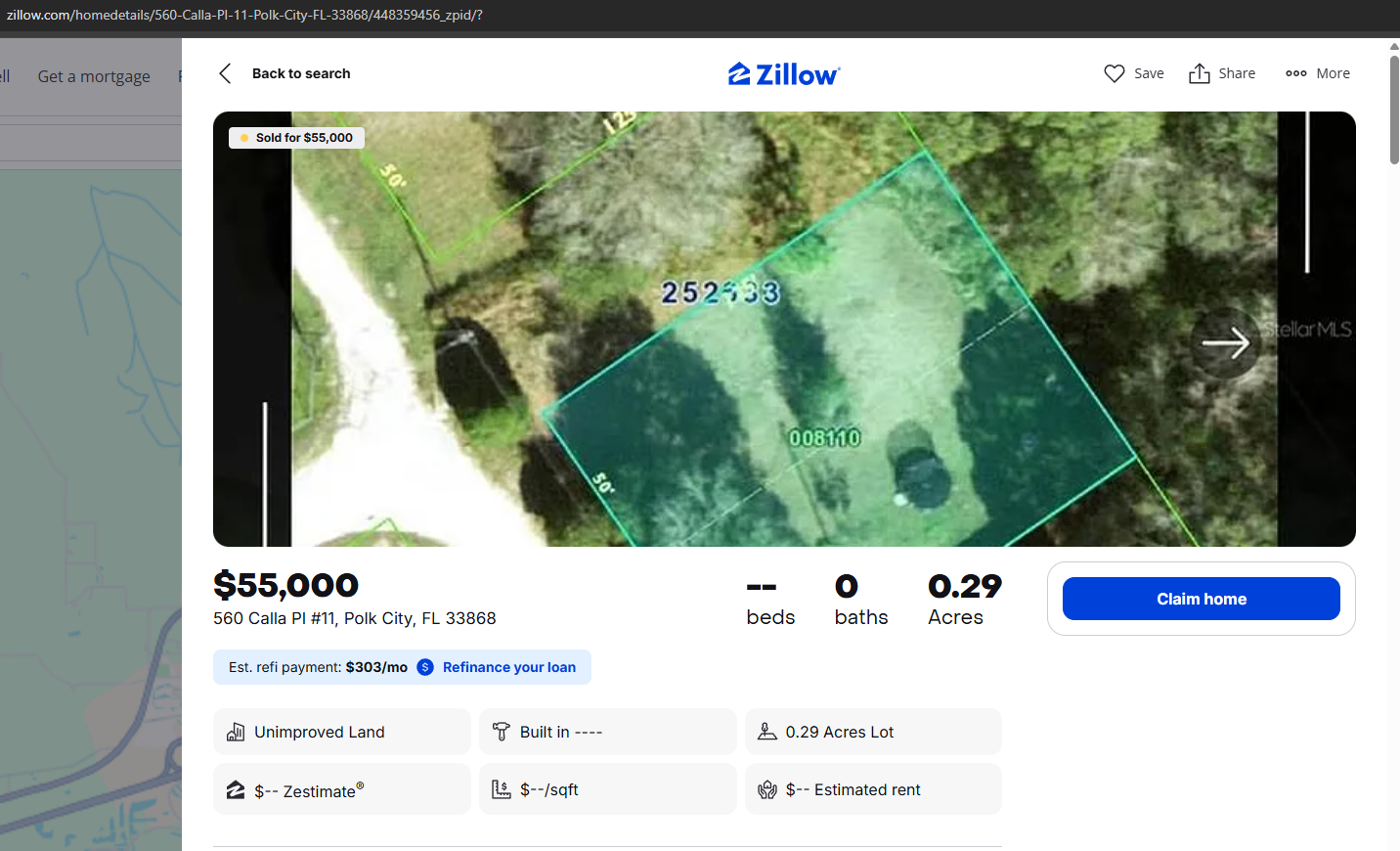Click the Zestimate logo icon

[236, 789]
